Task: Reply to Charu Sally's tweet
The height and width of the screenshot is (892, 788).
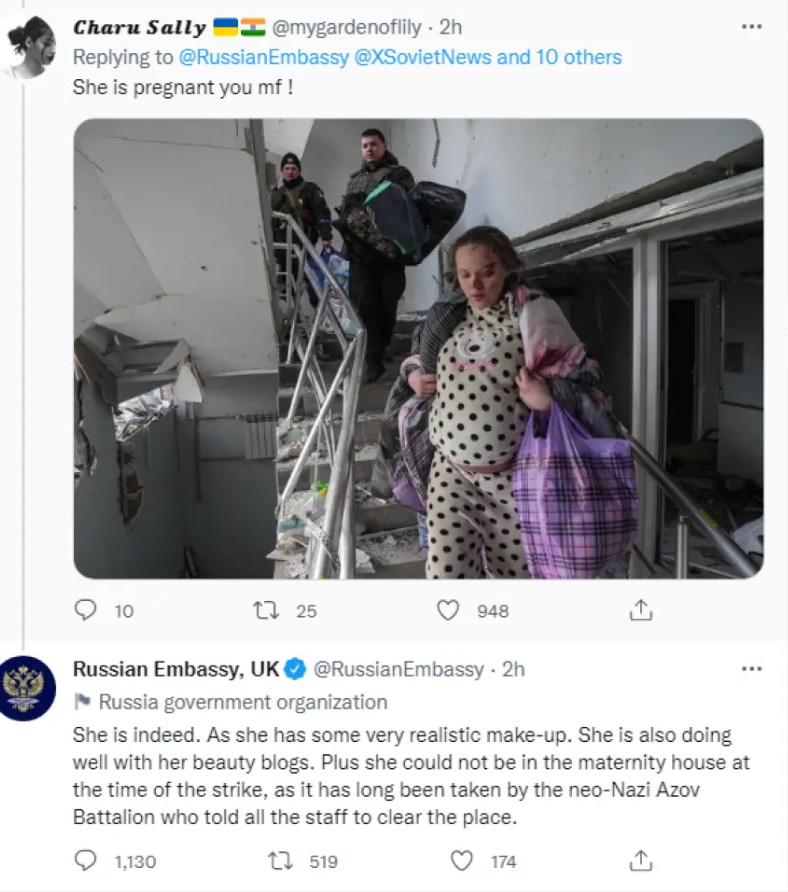Action: (x=85, y=610)
